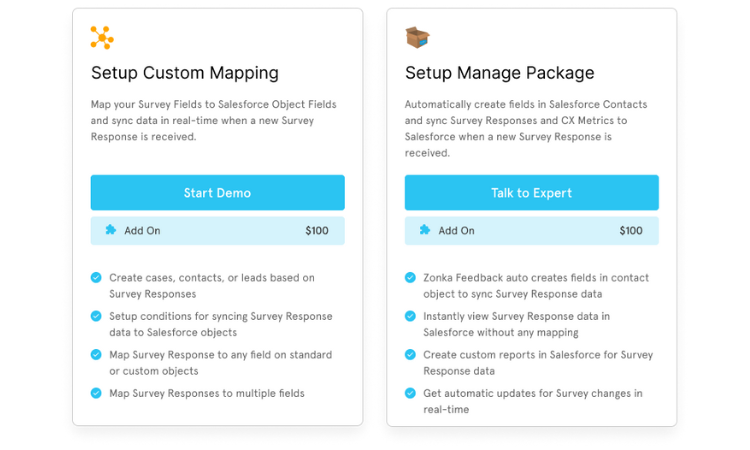Open the Setup Custom Mapping heading

tap(185, 73)
